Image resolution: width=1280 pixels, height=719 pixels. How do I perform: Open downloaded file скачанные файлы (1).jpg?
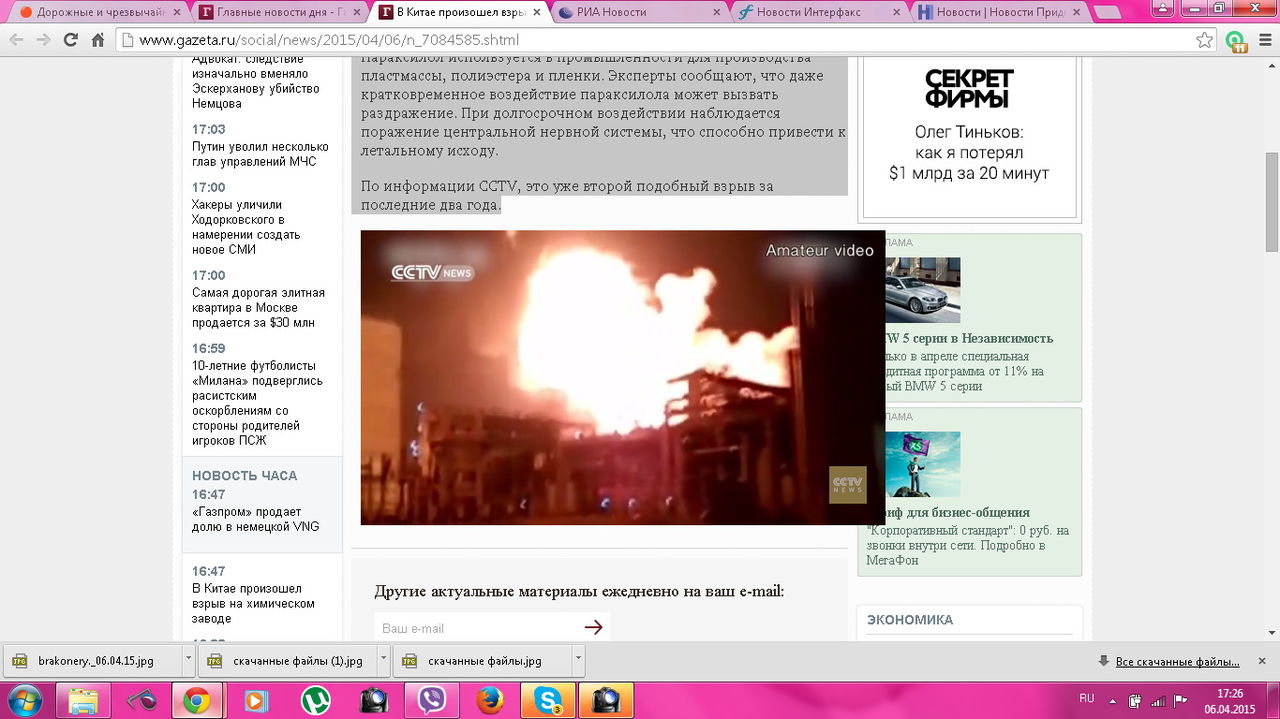click(288, 661)
